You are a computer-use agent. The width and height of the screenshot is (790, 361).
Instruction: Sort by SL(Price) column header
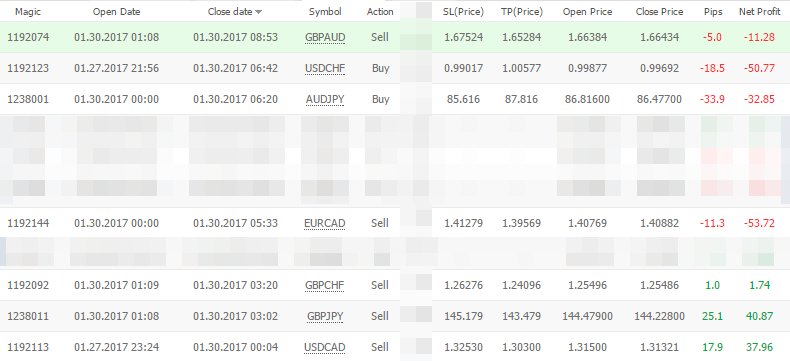click(464, 12)
